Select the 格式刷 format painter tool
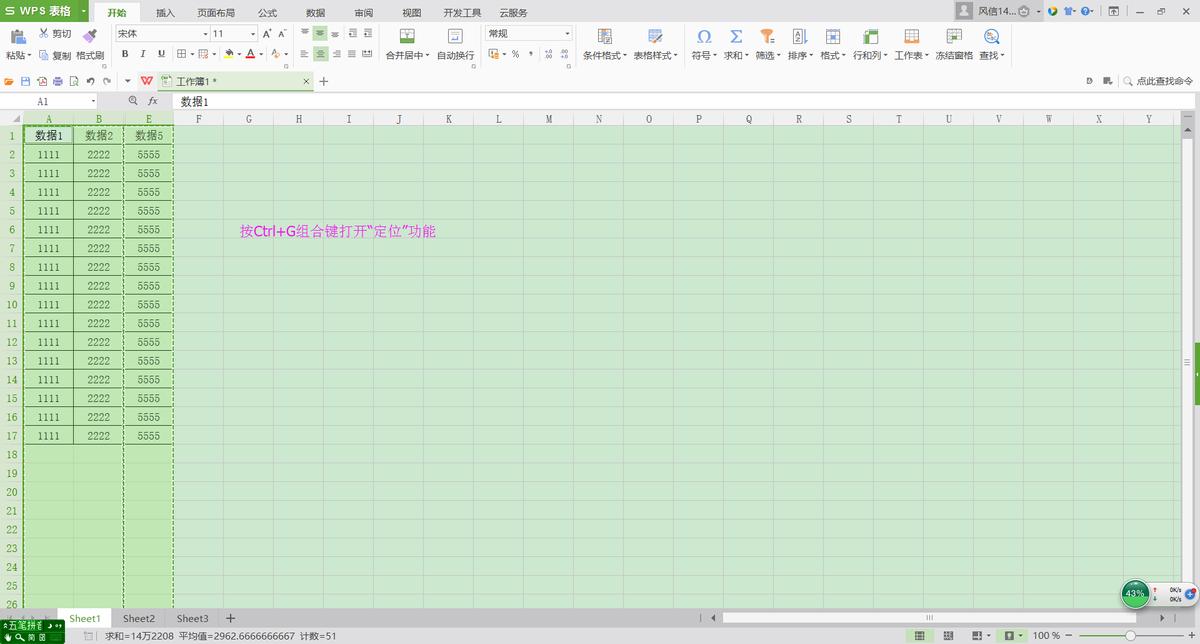This screenshot has width=1200, height=644. (x=88, y=55)
